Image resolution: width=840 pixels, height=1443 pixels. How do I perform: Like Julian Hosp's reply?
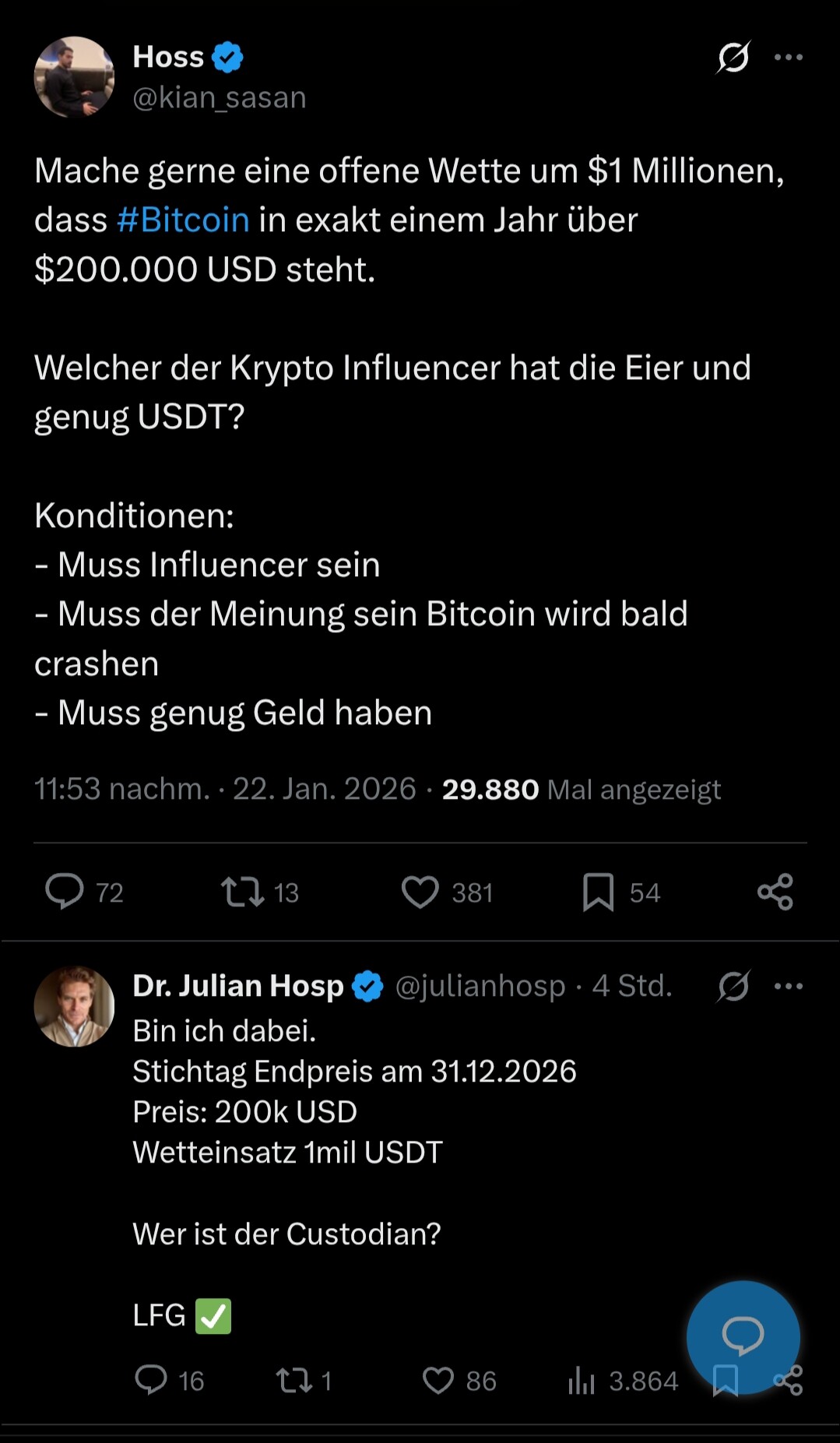438,1380
